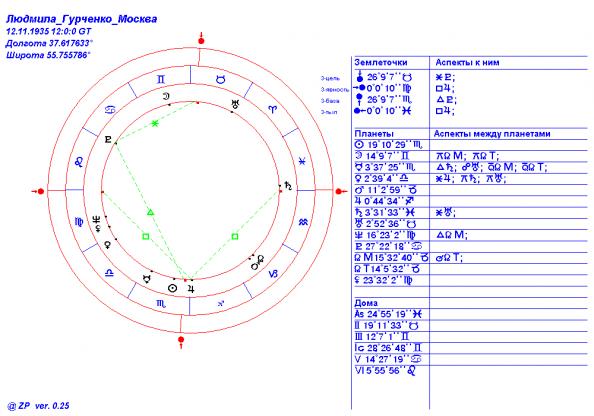The image size is (594, 416).
Task: Click the Jupiter symbol inside the chart wheel
Action: [x=191, y=289]
